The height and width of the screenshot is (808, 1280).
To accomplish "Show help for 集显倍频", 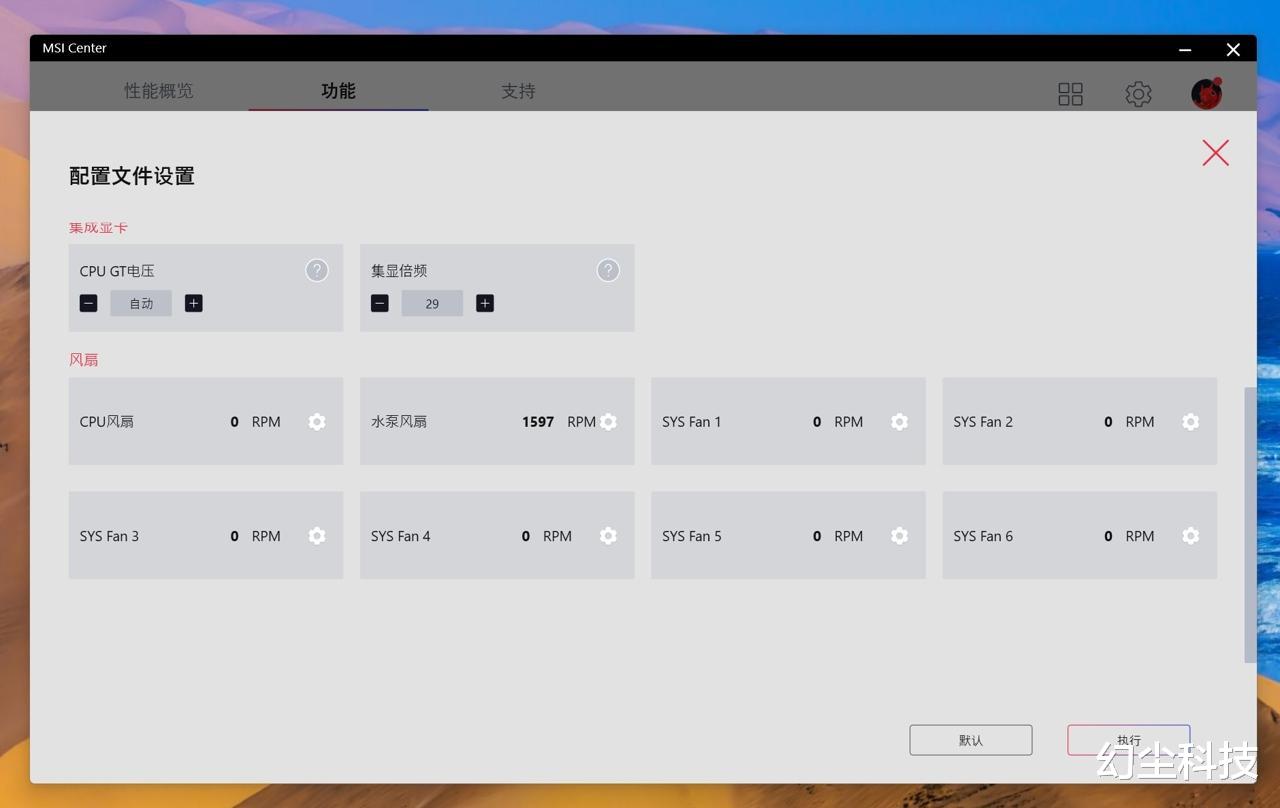I will click(x=608, y=270).
